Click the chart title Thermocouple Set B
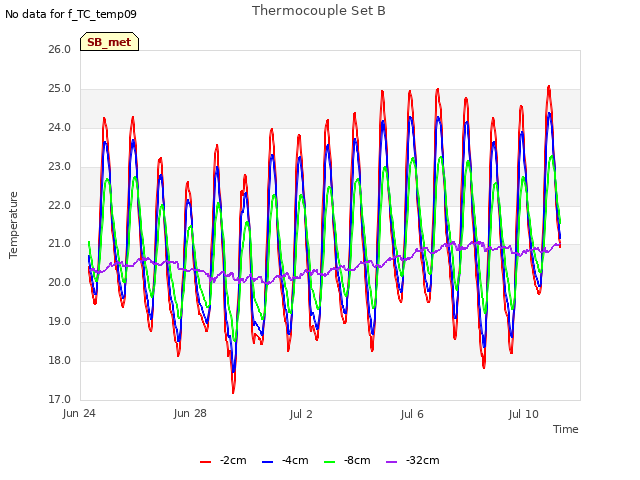The width and height of the screenshot is (640, 480). [319, 11]
